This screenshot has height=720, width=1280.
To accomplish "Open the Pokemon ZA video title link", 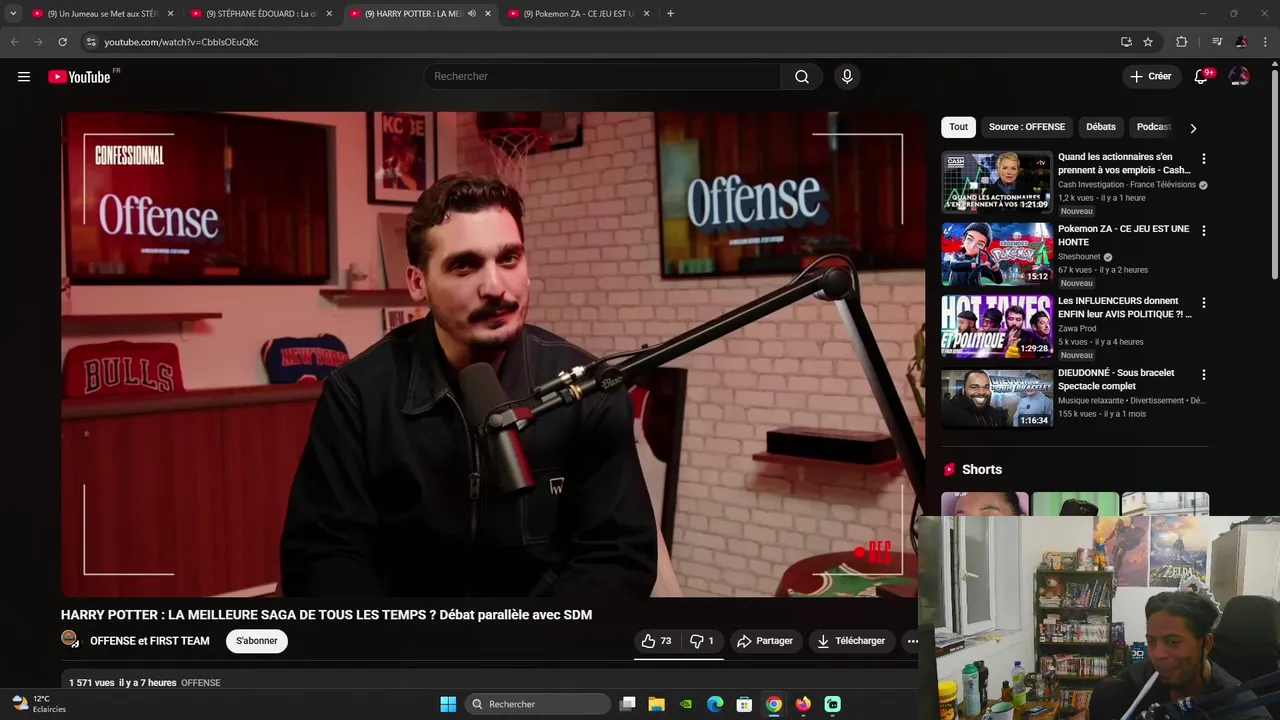I will tap(1124, 235).
